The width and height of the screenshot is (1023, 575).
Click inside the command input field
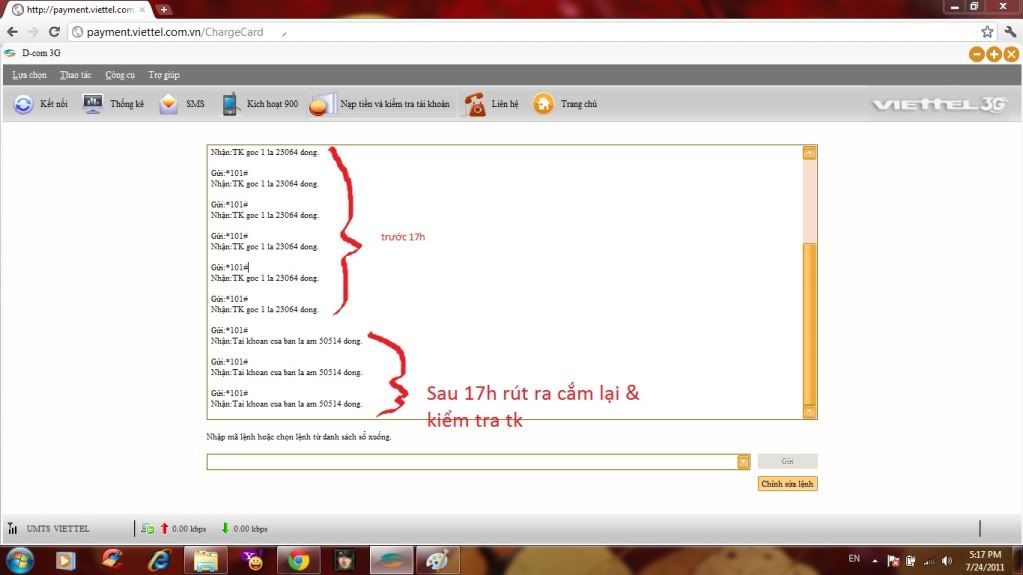(x=470, y=462)
